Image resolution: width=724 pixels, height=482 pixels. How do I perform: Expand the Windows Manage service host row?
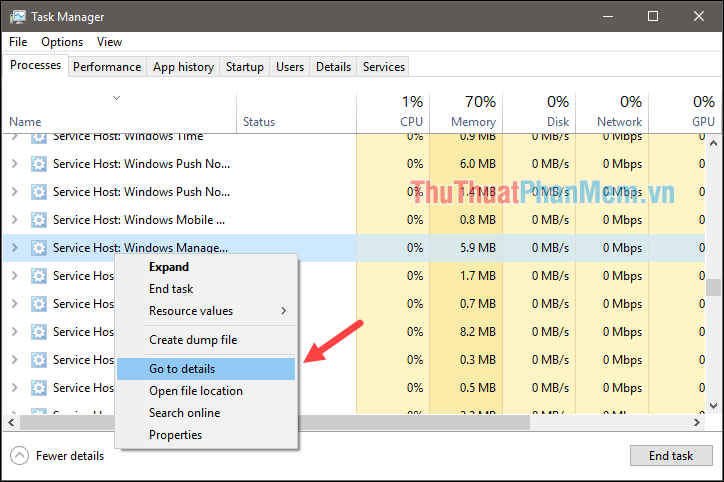[x=15, y=248]
